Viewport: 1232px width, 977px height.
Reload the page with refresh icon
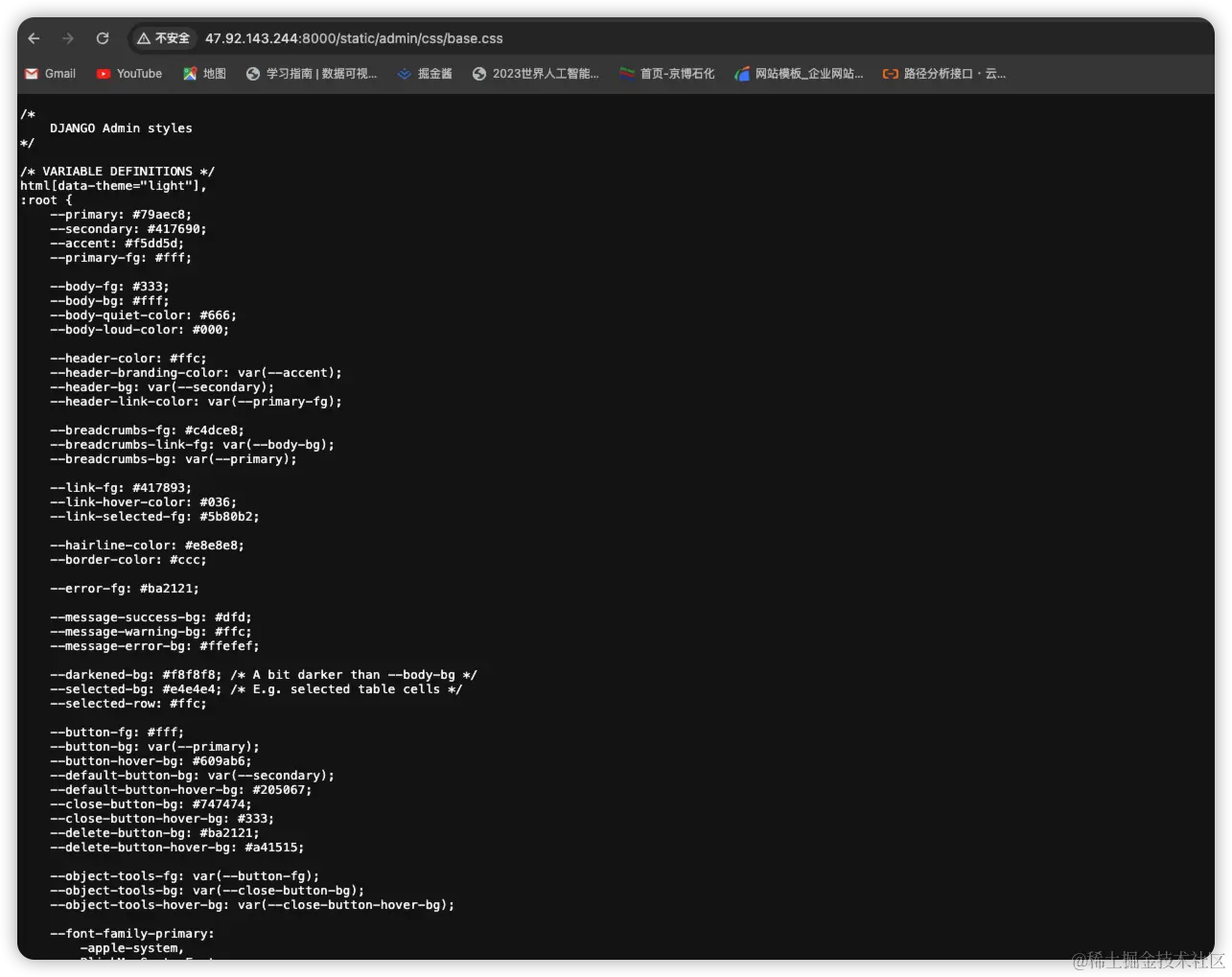click(103, 38)
